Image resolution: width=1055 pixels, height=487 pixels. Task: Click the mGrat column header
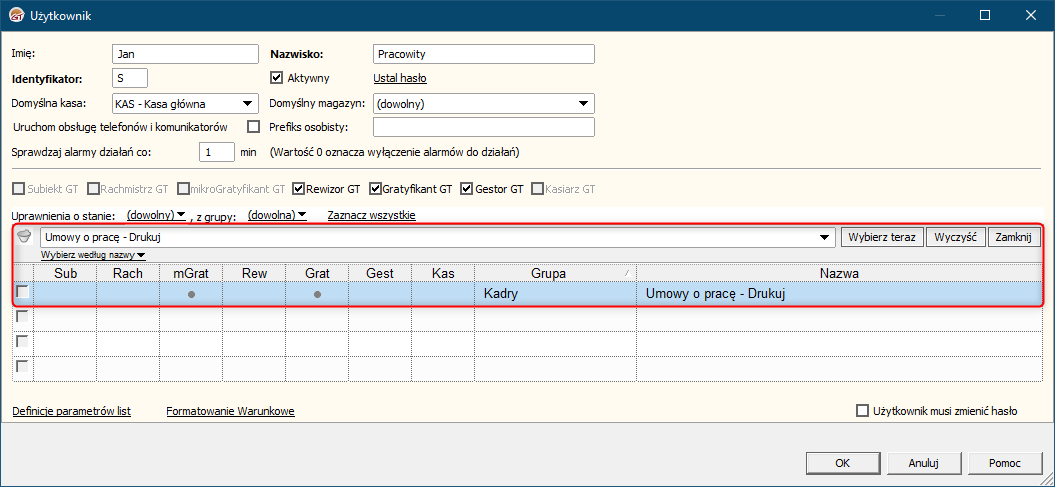coord(191,273)
